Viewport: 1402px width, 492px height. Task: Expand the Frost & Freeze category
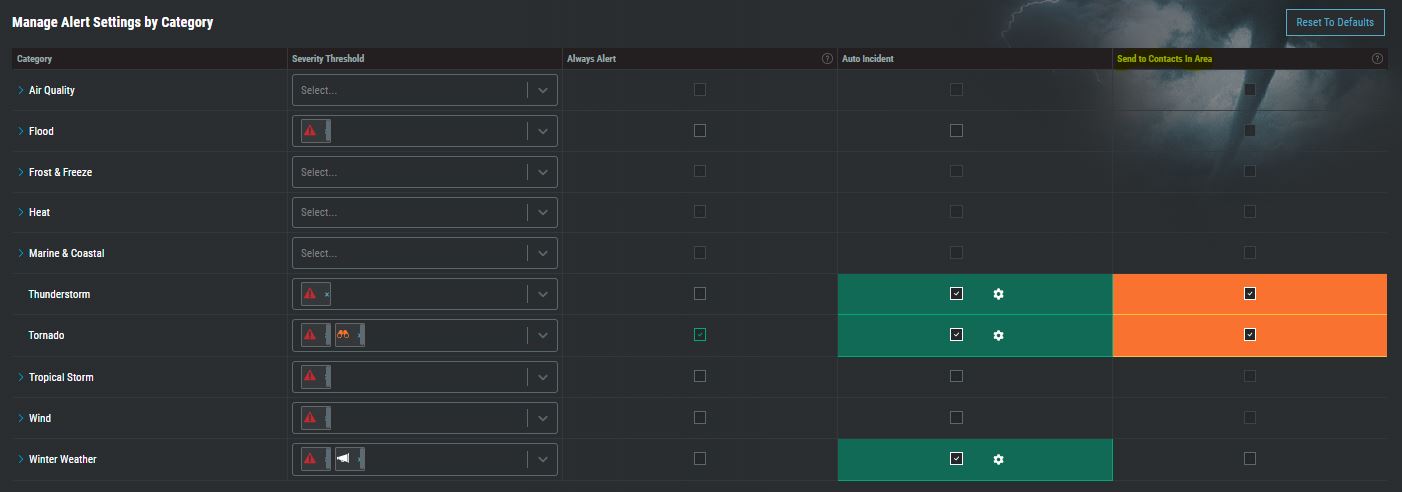pos(20,172)
